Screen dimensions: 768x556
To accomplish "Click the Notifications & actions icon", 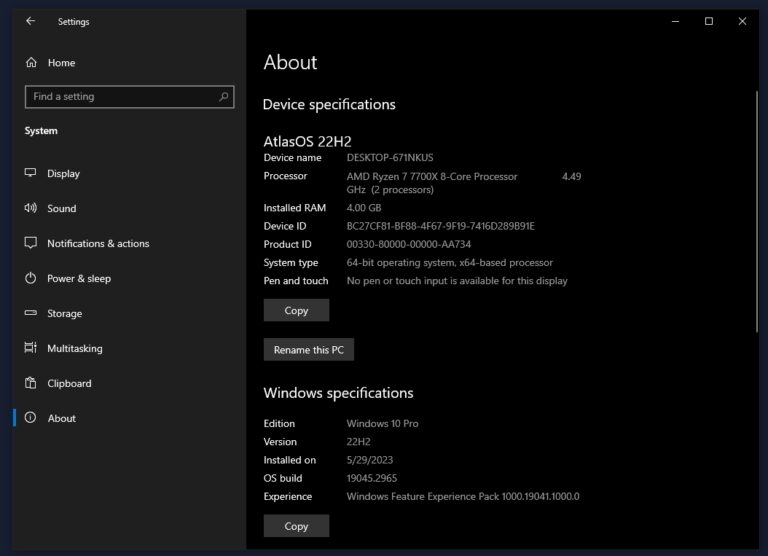I will 30,243.
